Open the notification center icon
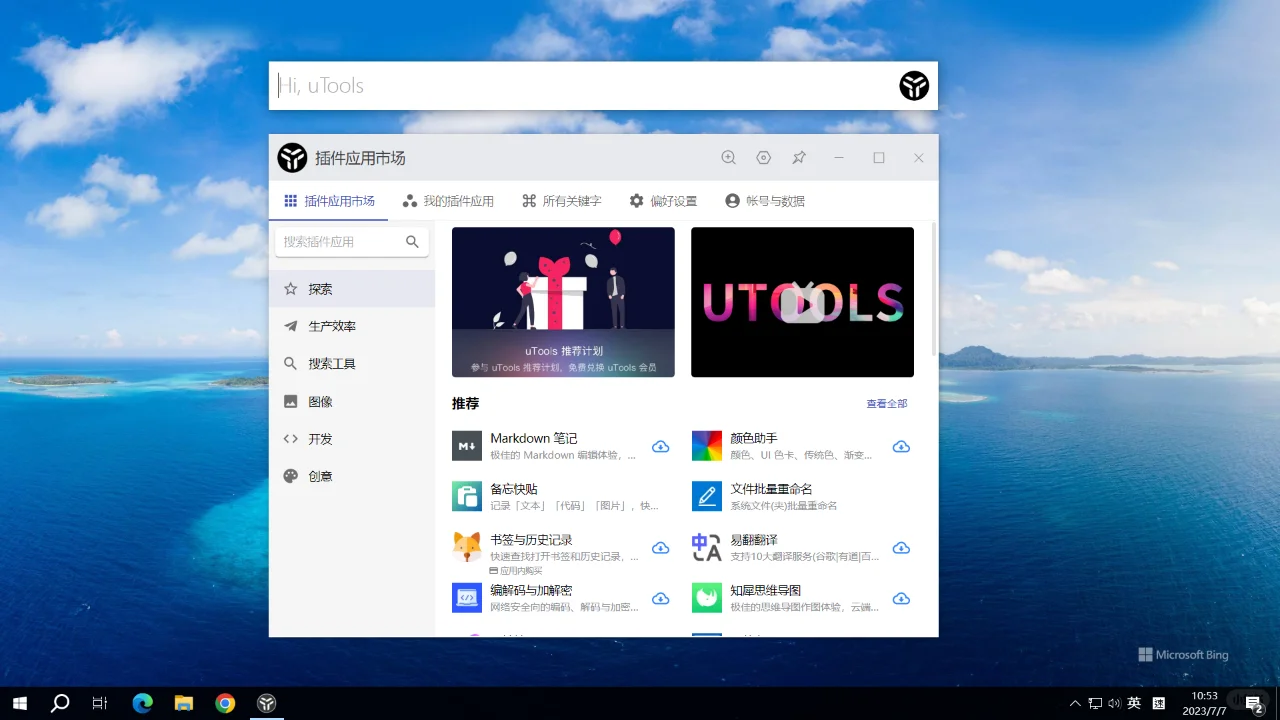This screenshot has width=1280, height=720. (x=1254, y=704)
